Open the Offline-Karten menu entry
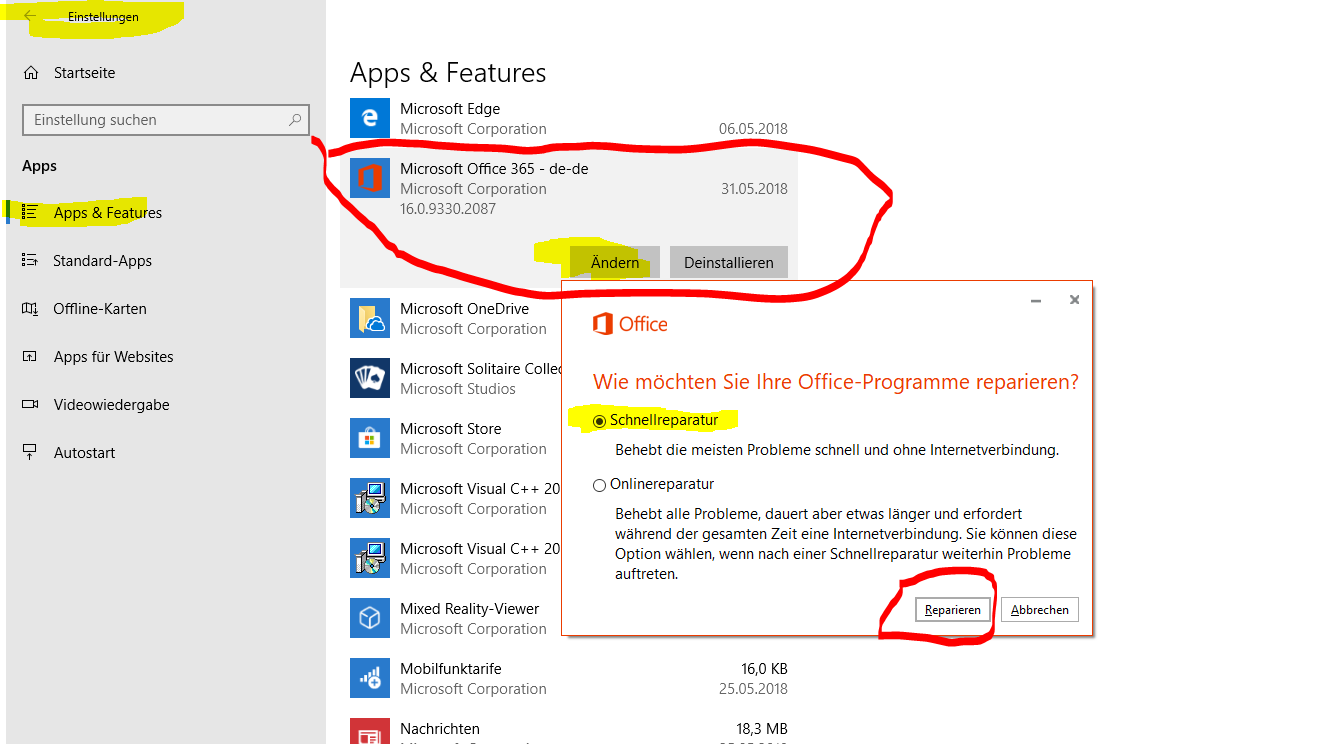Image resolution: width=1342 pixels, height=744 pixels. pyautogui.click(x=100, y=309)
